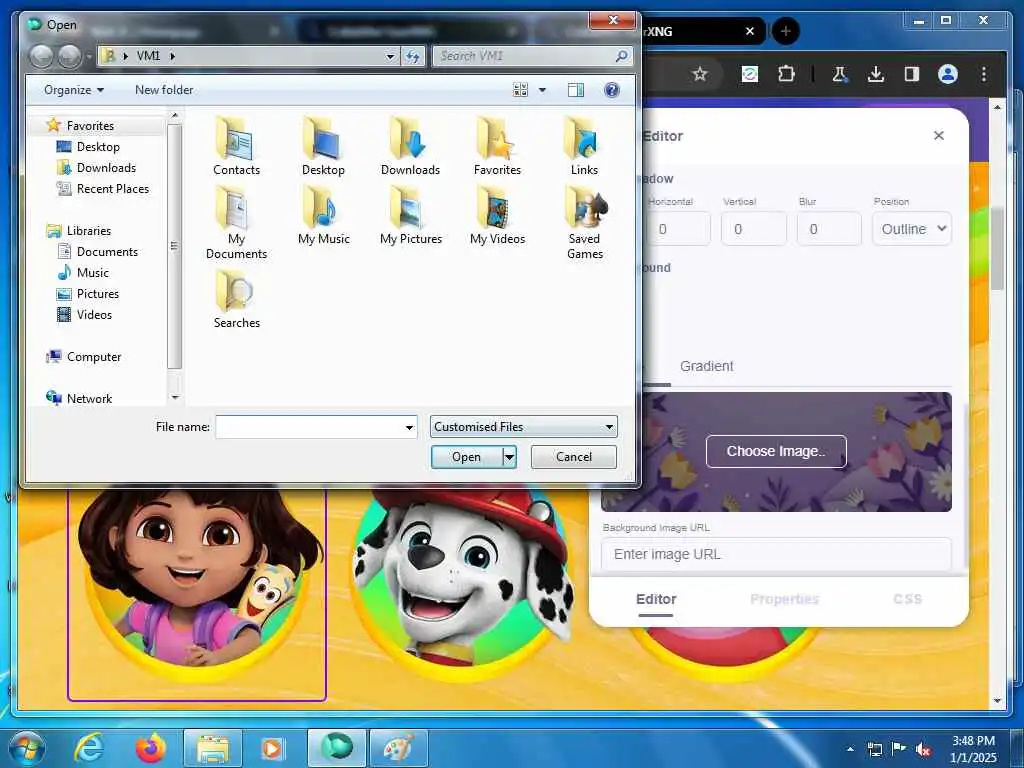Select Documents under Libraries
Image resolution: width=1024 pixels, height=768 pixels.
pyautogui.click(x=107, y=252)
